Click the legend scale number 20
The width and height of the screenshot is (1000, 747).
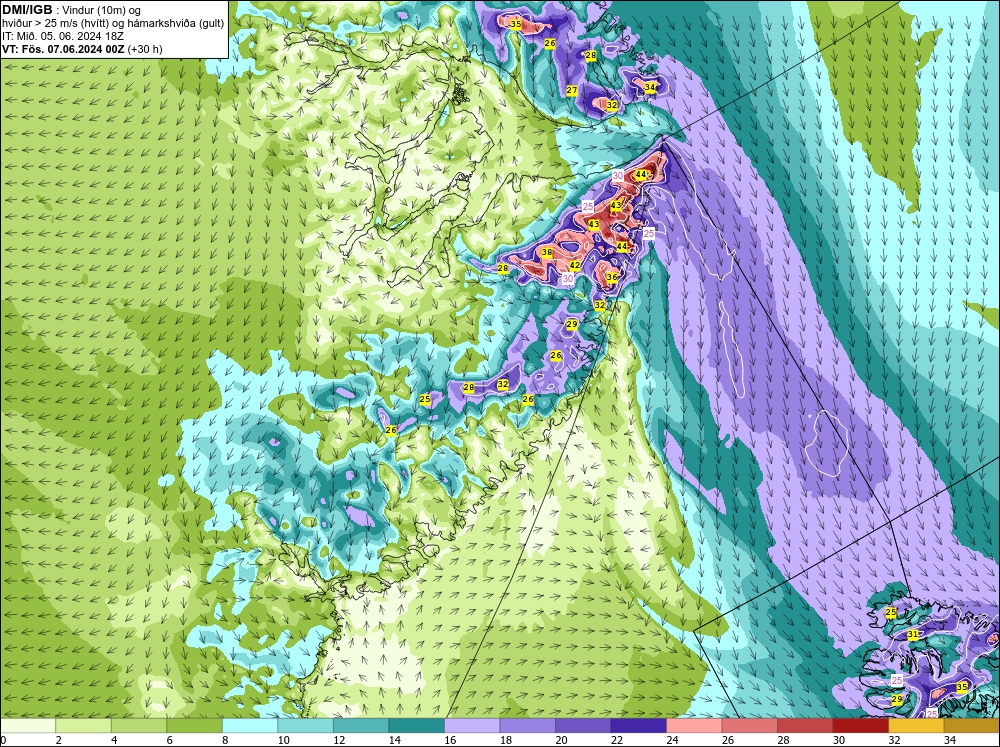click(561, 740)
